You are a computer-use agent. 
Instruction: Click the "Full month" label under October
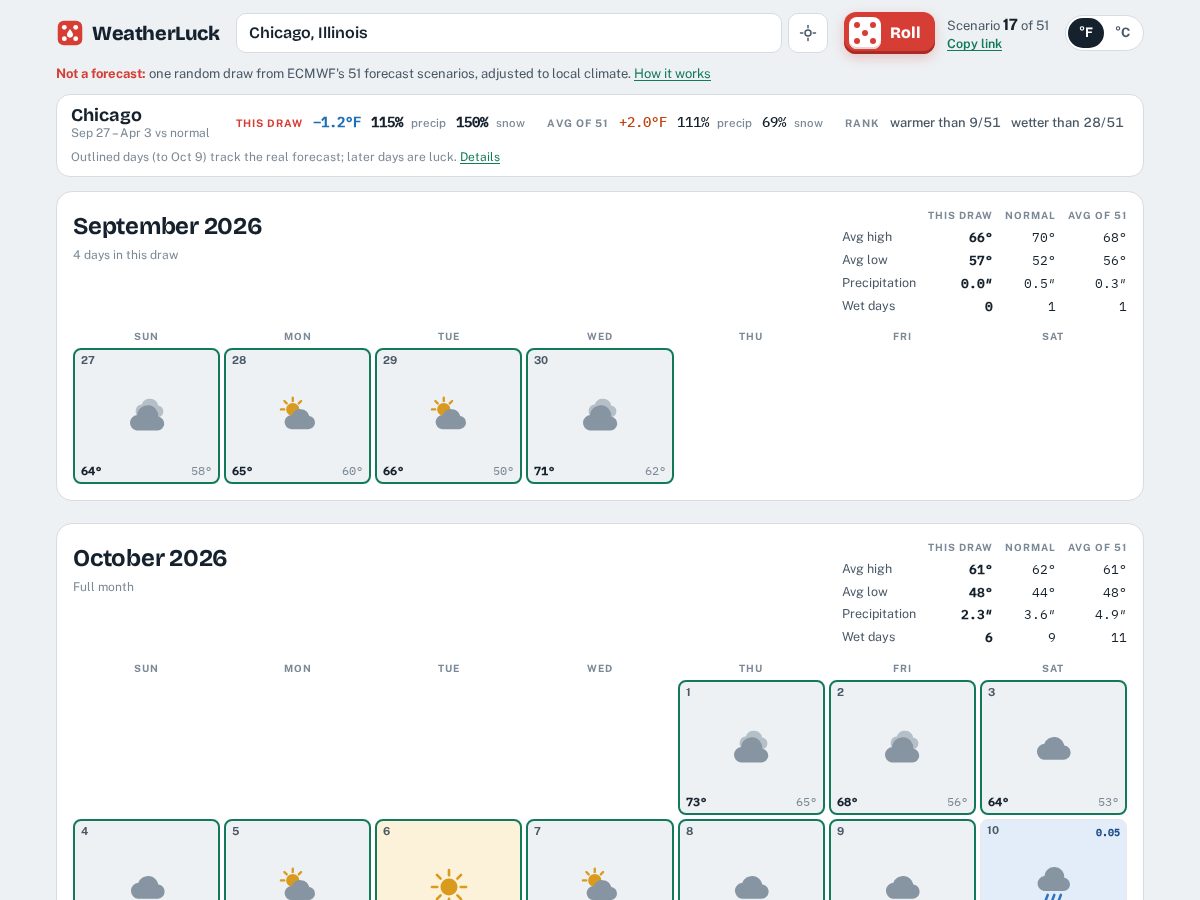(103, 587)
